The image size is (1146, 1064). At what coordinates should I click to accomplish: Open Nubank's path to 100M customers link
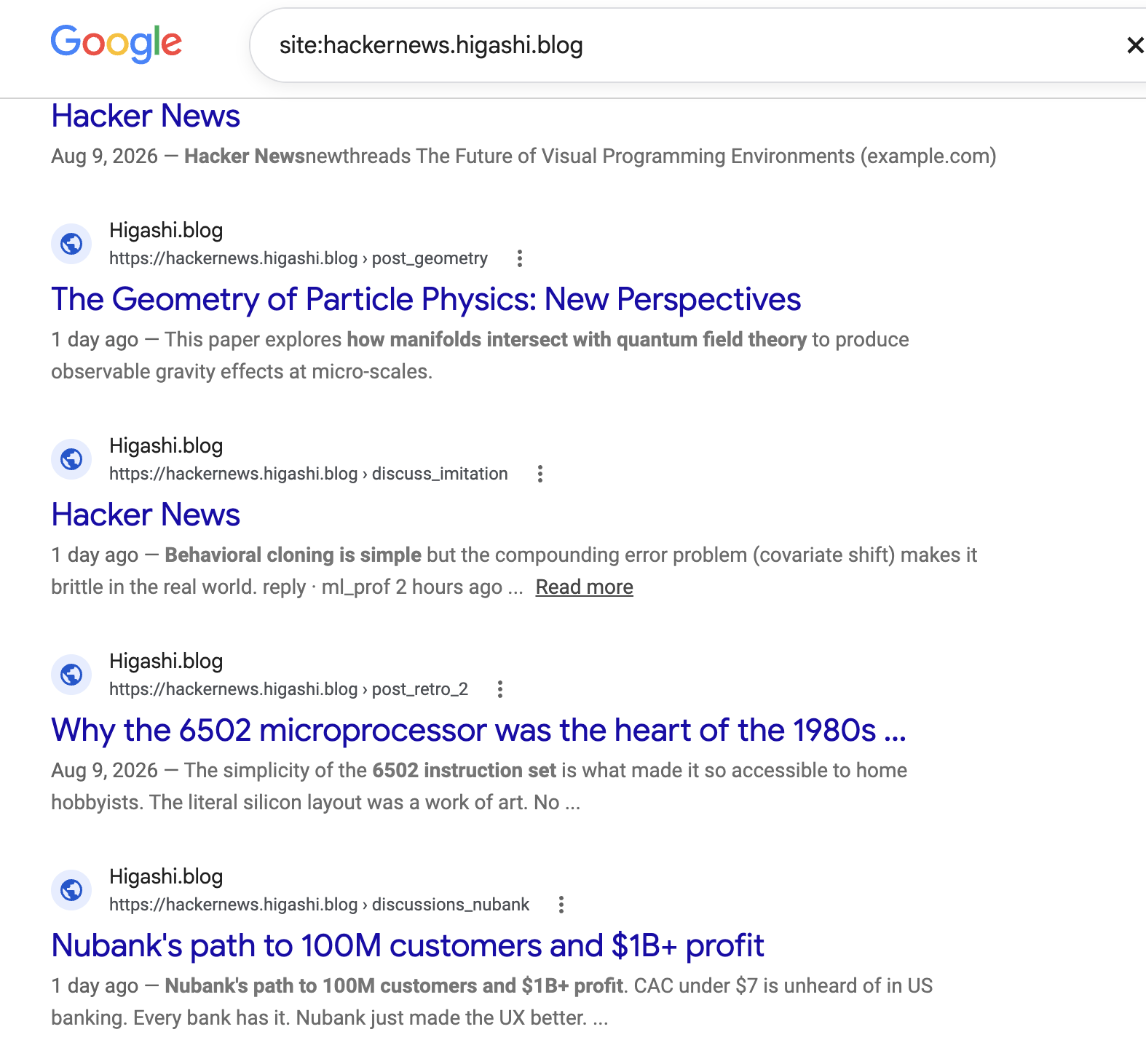[408, 945]
